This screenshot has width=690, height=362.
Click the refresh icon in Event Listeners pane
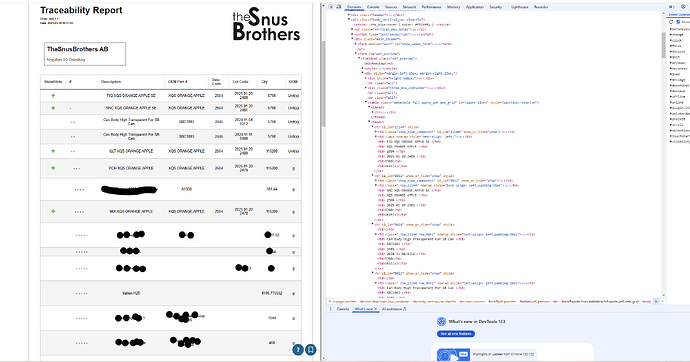coord(671,22)
